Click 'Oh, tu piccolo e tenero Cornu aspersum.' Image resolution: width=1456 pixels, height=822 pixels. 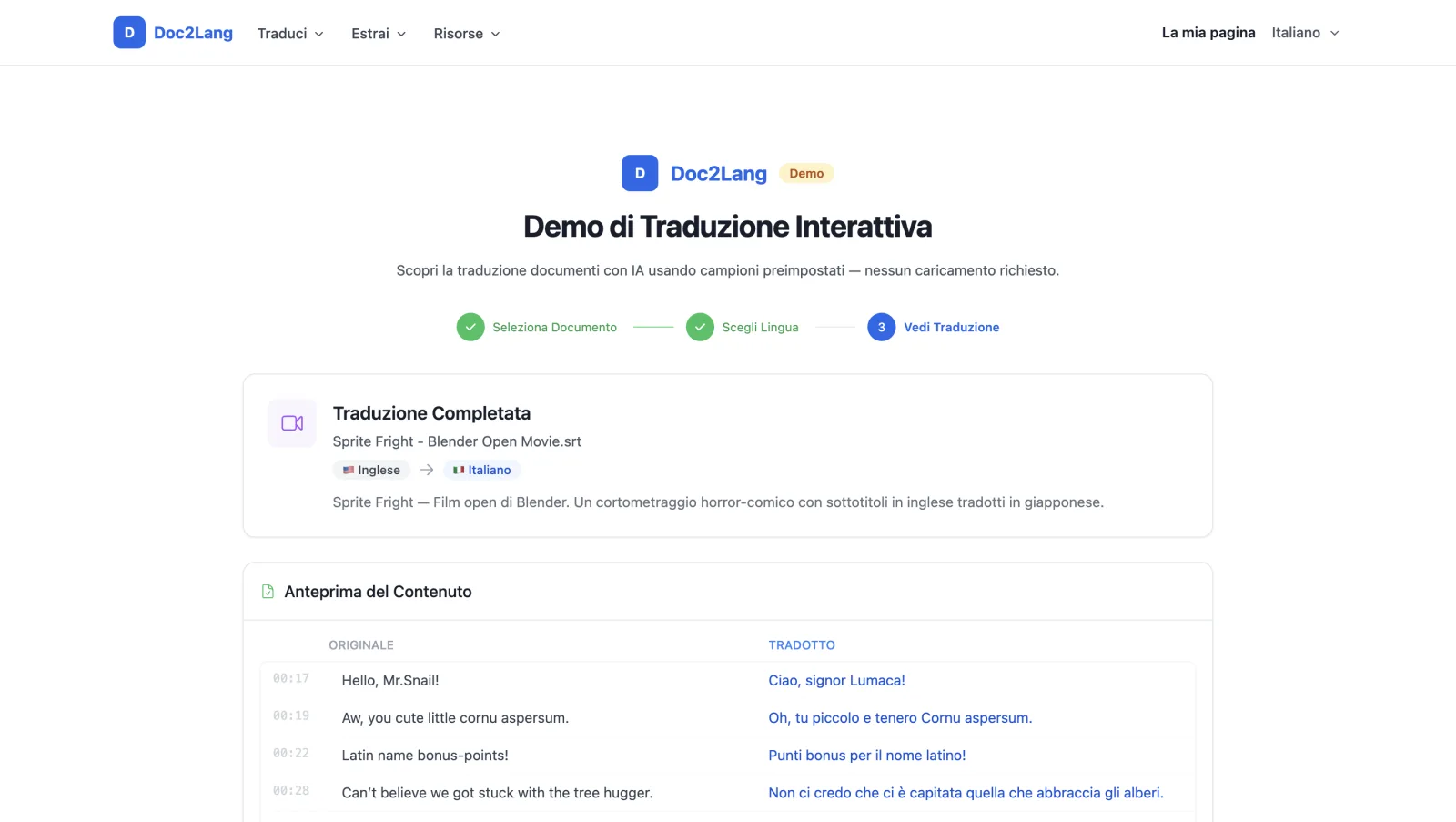(x=900, y=718)
